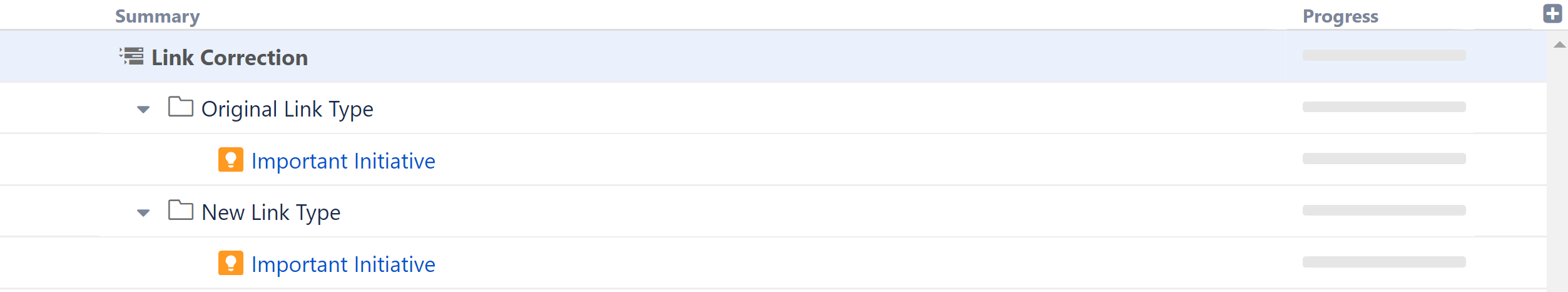Click progress bar of Important Initiative under Original Link Type
Viewport: 1568px width, 292px height.
[1384, 159]
